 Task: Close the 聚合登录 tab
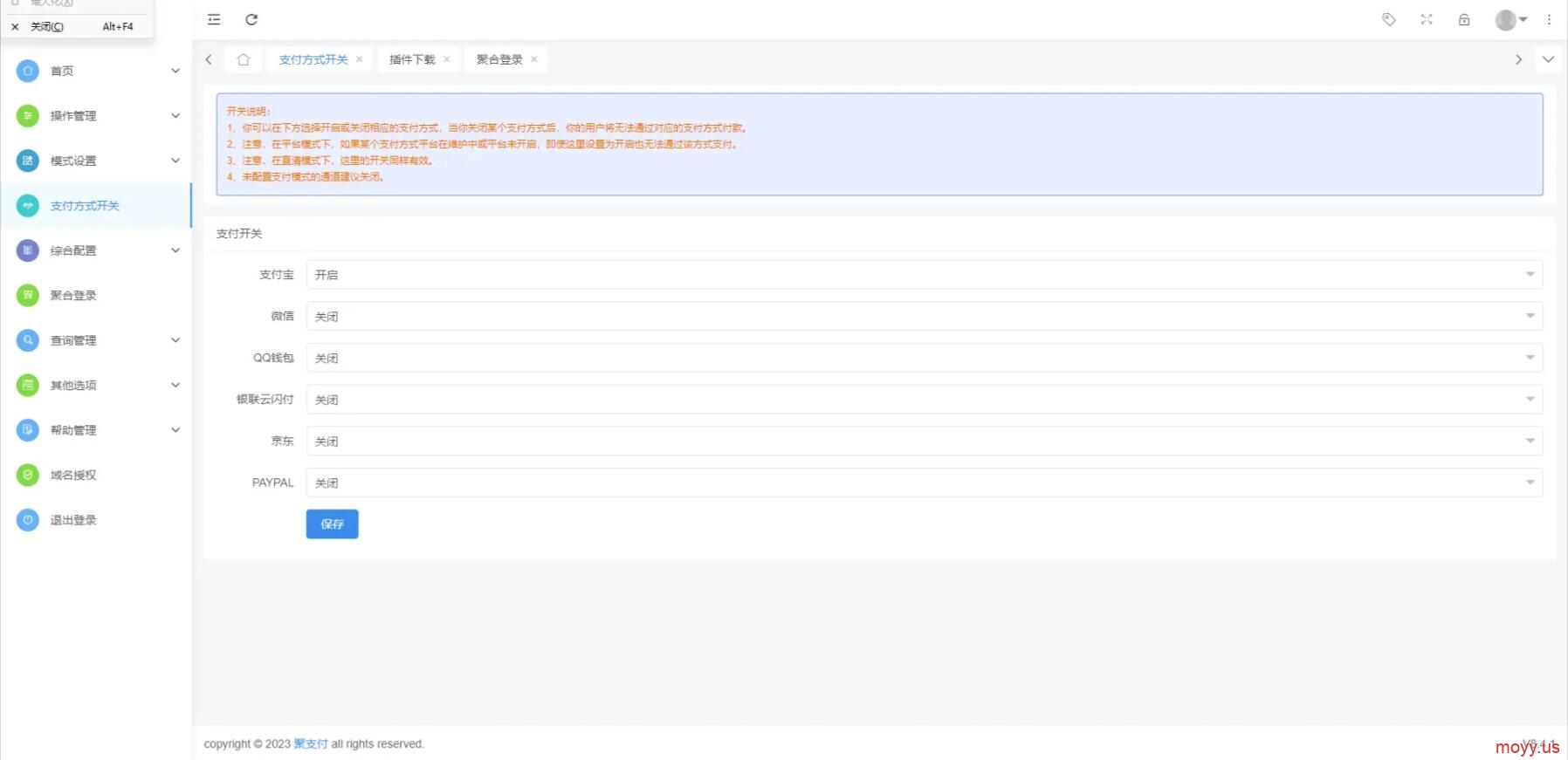[x=533, y=59]
